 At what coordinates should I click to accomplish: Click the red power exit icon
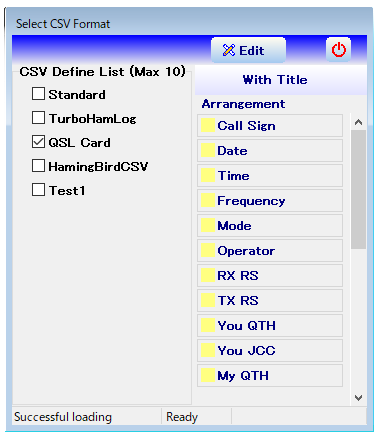[338, 50]
